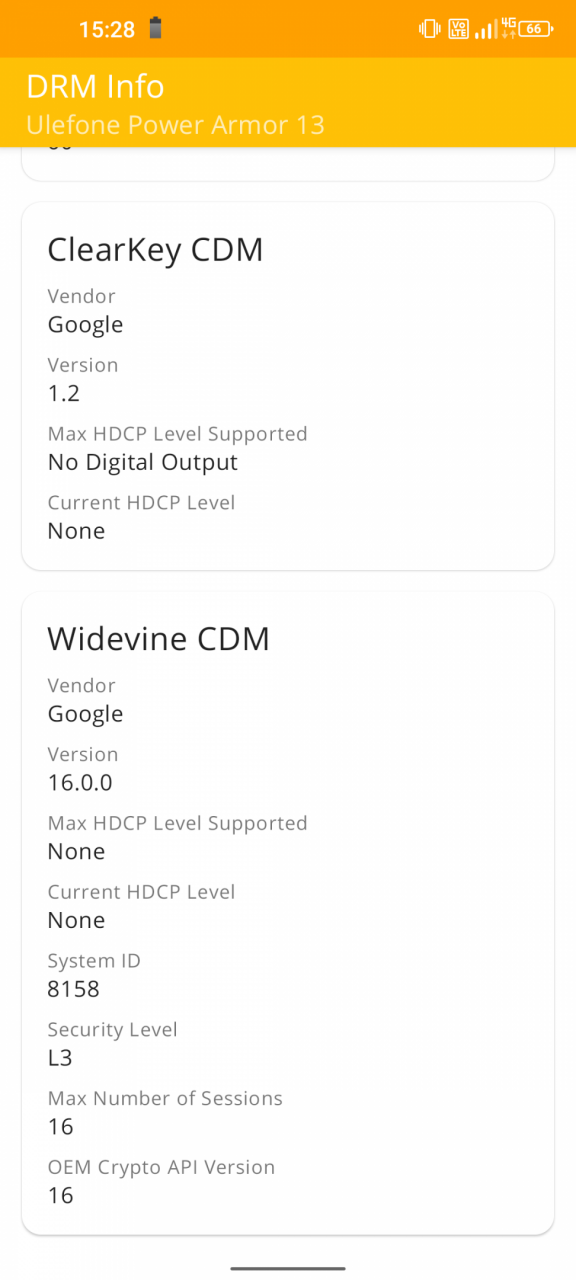The image size is (576, 1280).
Task: Tap the OEM Crypto API Version label
Action: click(x=161, y=1167)
